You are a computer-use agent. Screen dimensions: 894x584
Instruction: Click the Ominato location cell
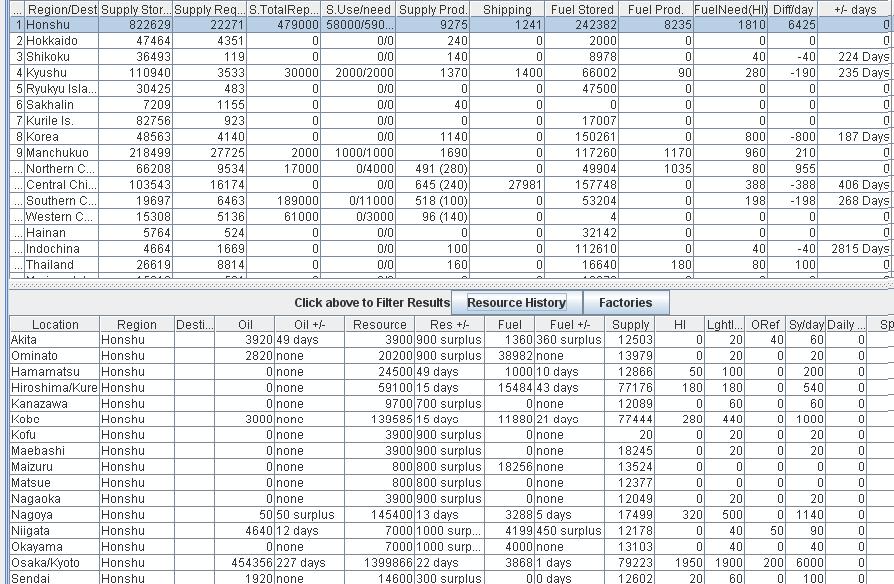coord(55,355)
